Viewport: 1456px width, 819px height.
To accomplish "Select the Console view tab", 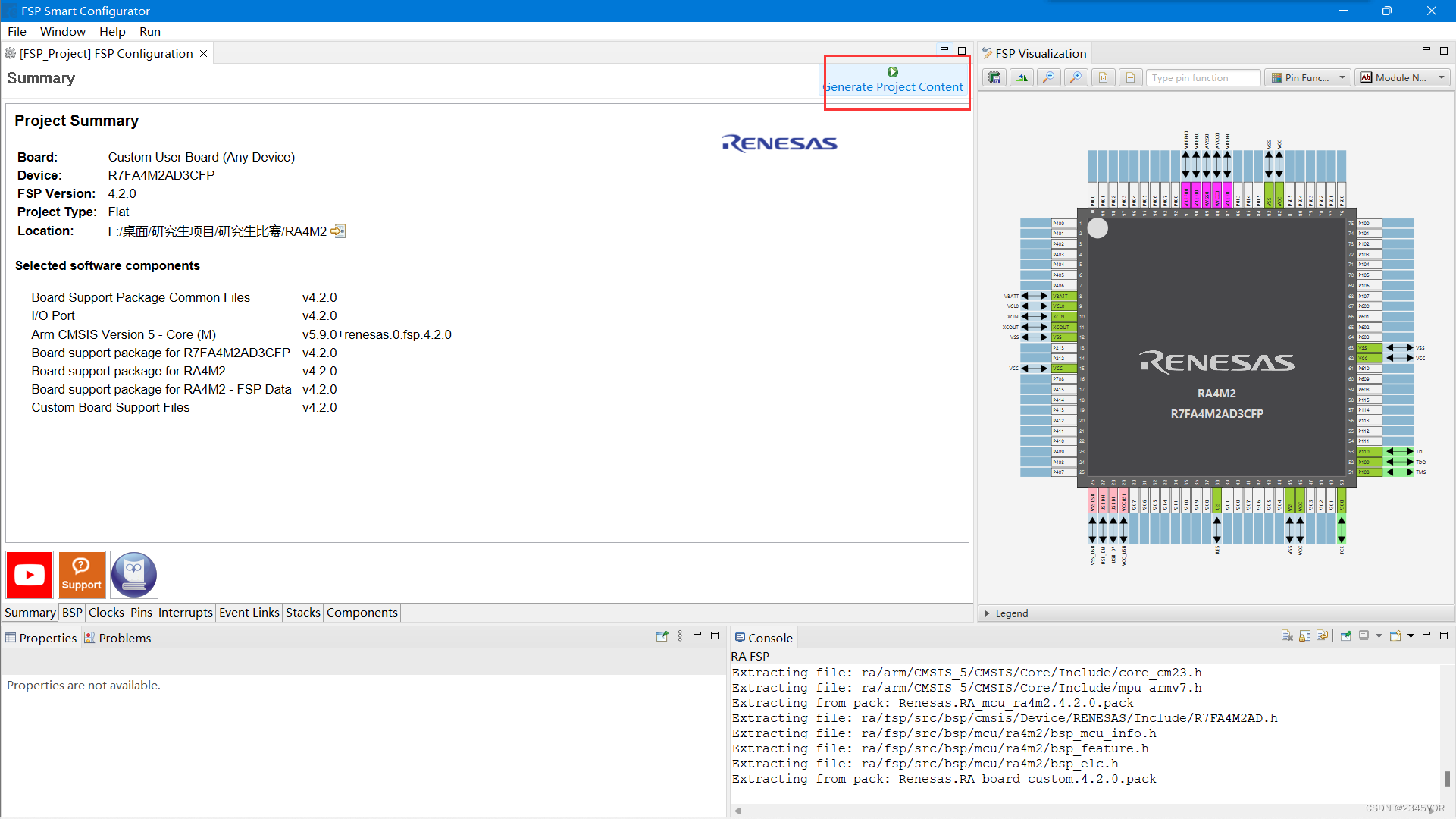I will (x=764, y=638).
